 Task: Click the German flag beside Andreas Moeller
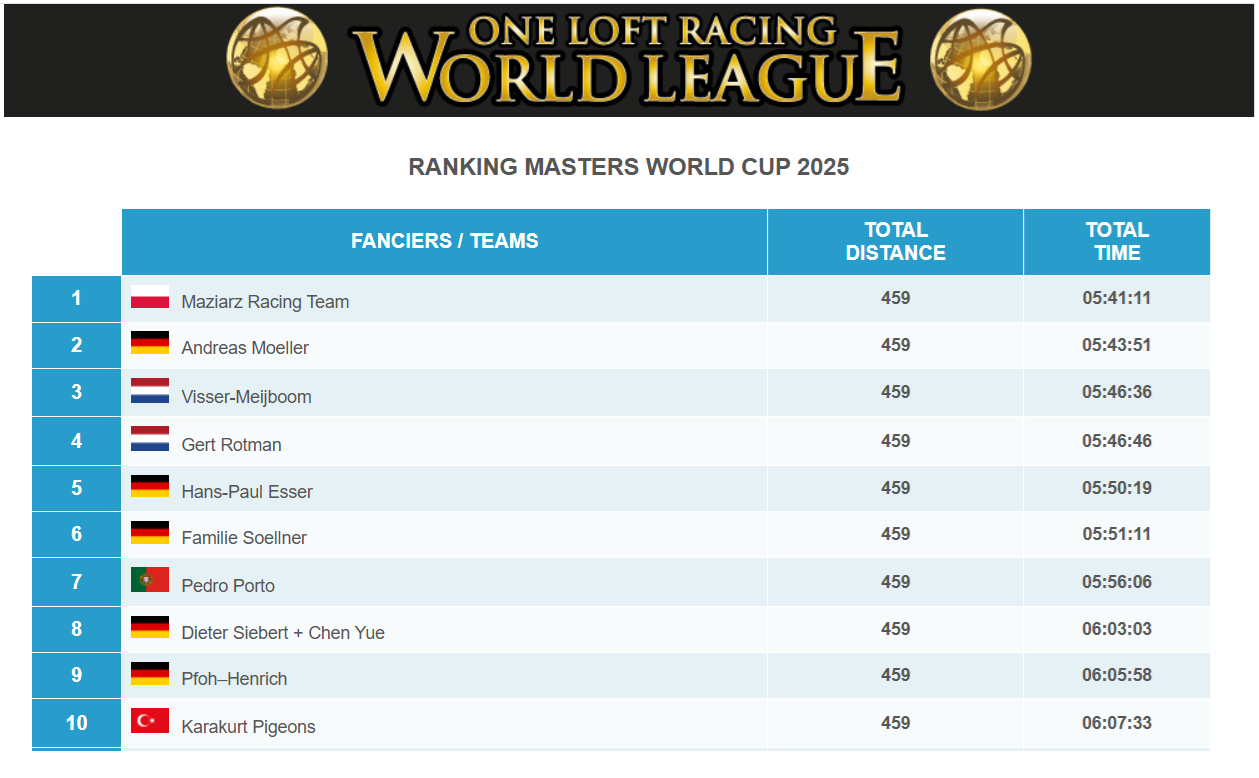coord(150,343)
